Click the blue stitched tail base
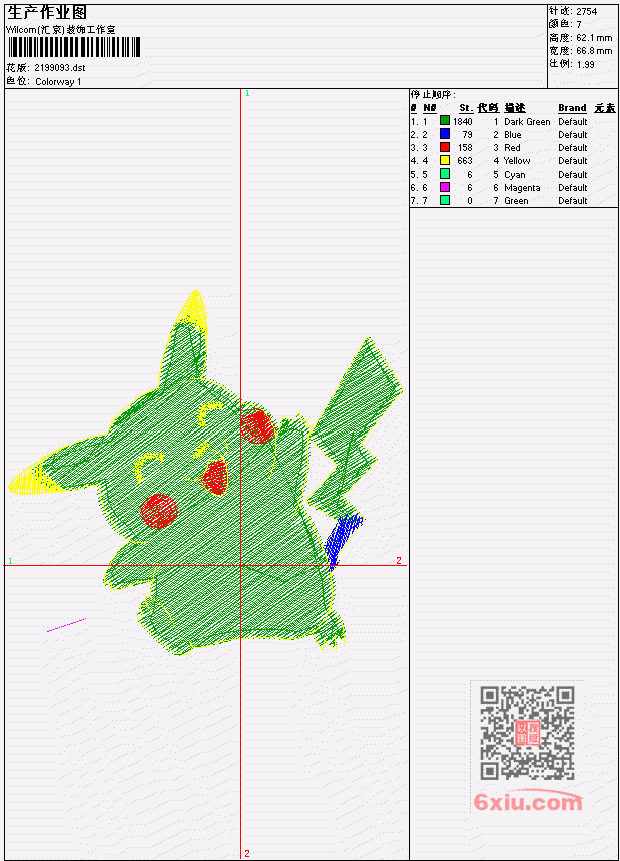 click(x=342, y=540)
